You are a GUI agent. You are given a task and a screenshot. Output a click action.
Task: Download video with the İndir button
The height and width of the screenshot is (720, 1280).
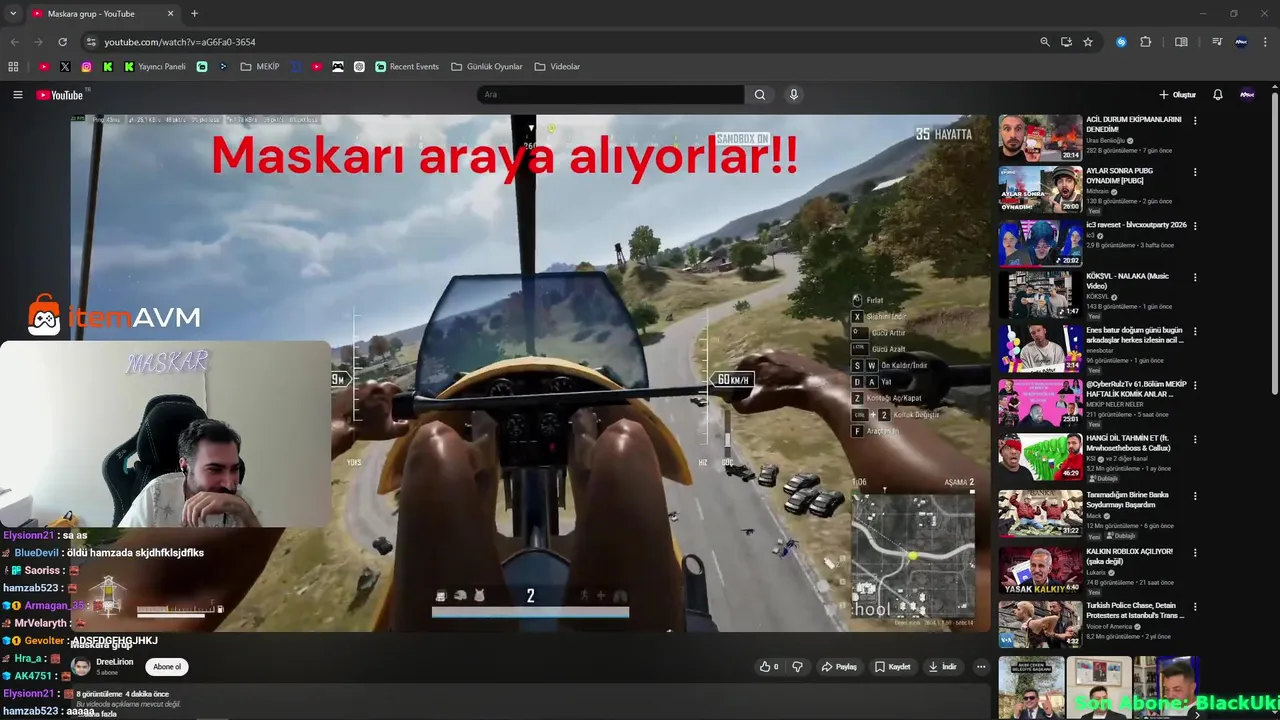[942, 667]
